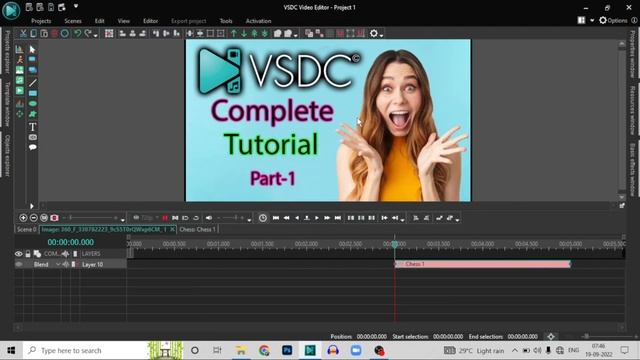
Task: Expand the play arrow below the tool panel
Action: point(31,206)
